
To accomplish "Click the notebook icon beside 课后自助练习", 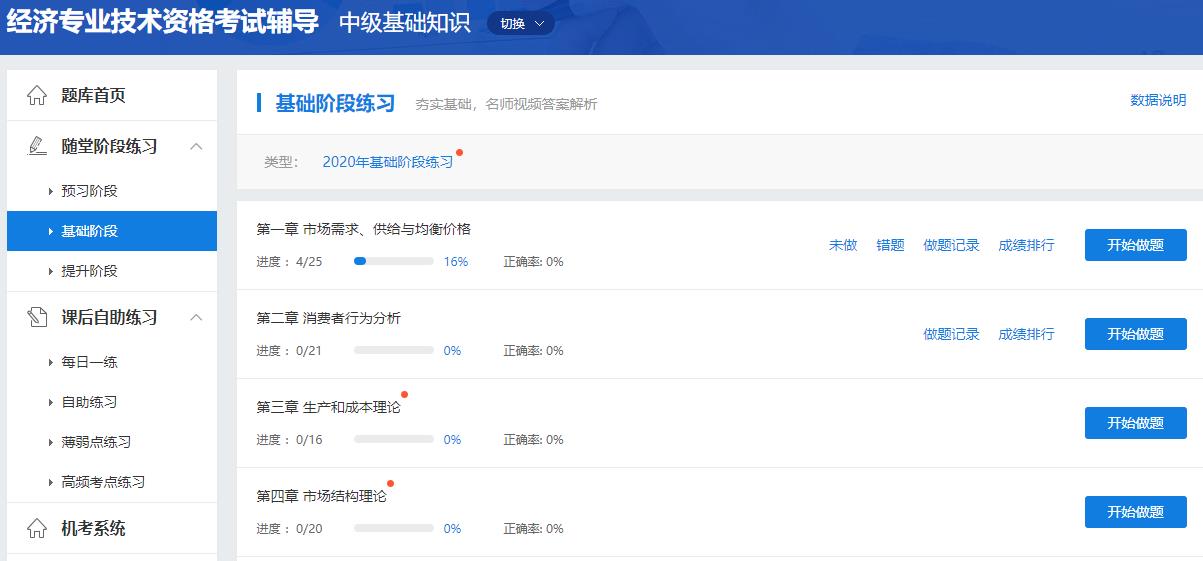I will point(37,317).
